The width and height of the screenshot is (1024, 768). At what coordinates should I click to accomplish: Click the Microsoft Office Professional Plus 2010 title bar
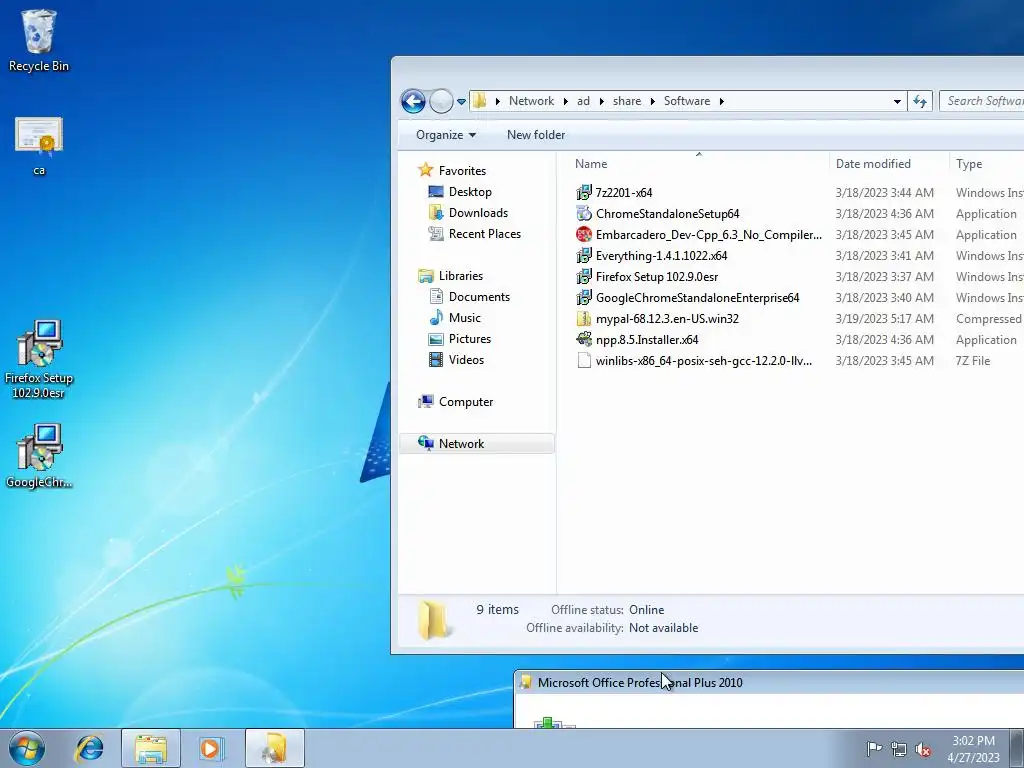coord(769,682)
